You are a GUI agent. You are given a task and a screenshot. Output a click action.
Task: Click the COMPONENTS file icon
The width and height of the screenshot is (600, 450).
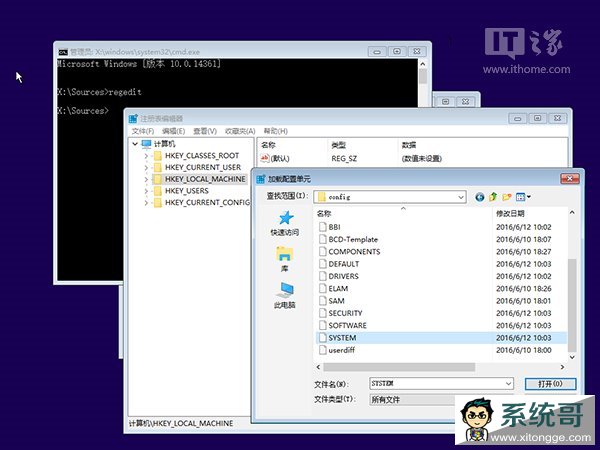point(323,251)
